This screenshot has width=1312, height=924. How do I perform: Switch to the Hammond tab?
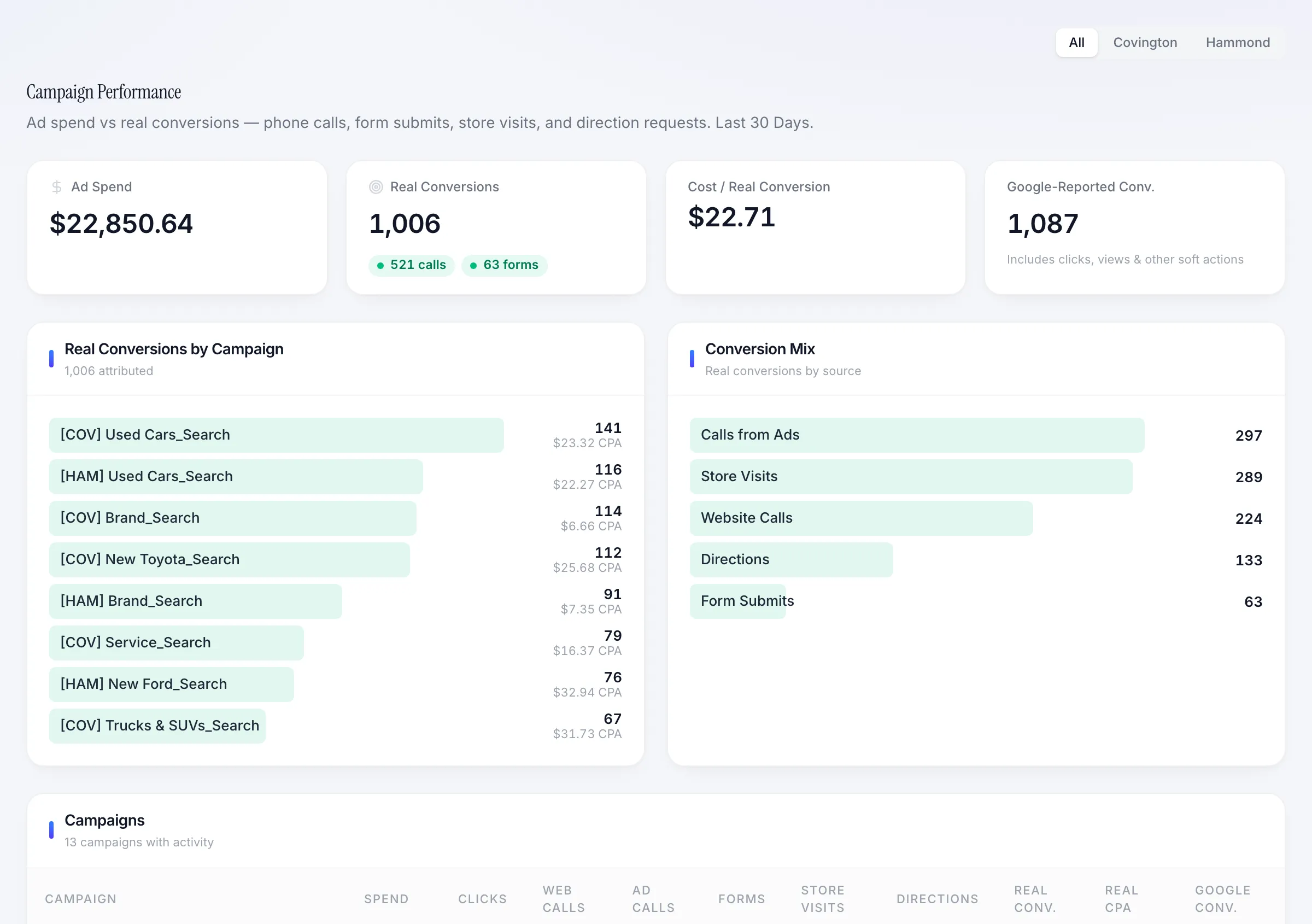pos(1238,43)
